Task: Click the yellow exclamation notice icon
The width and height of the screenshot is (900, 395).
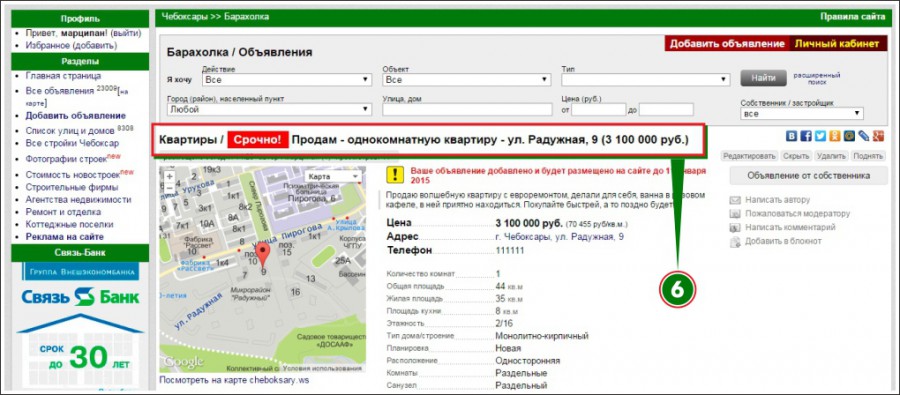Action: pyautogui.click(x=395, y=175)
